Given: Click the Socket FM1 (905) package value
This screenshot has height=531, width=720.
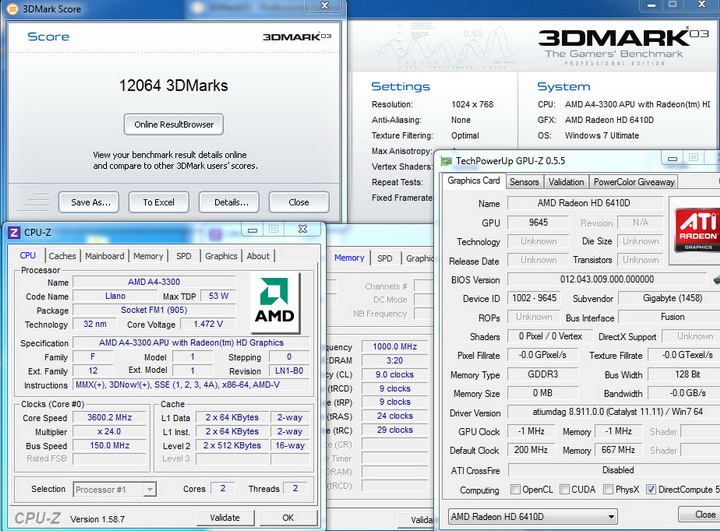Looking at the screenshot, I should click(x=154, y=310).
